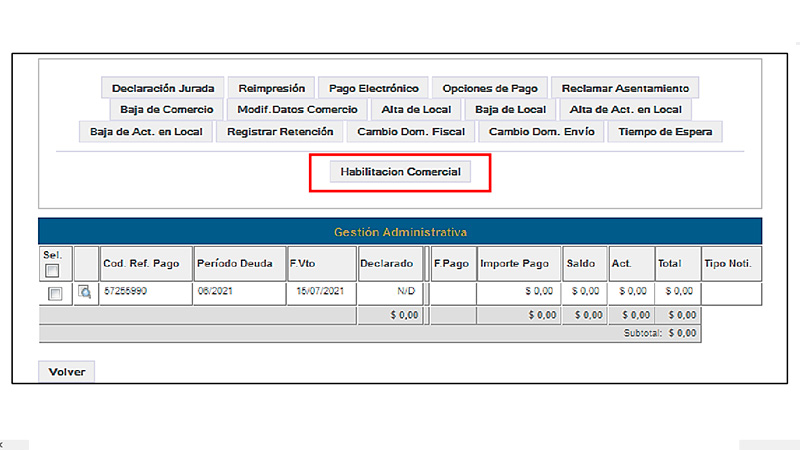Toggle the select-all checkbox under Sel.
Image resolution: width=800 pixels, height=450 pixels.
(x=52, y=271)
